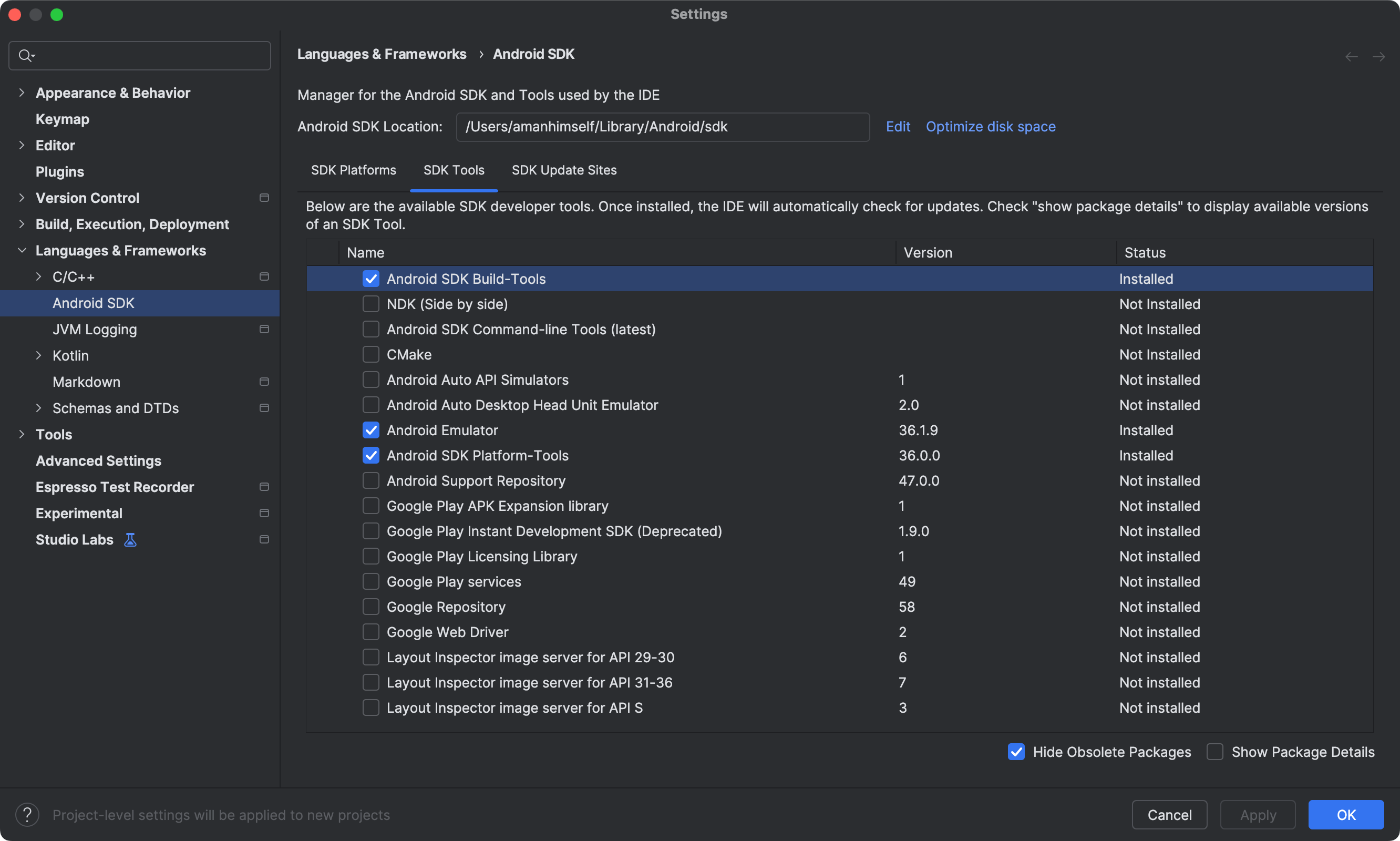1400x841 pixels.
Task: Click the help question mark icon
Action: click(x=28, y=814)
